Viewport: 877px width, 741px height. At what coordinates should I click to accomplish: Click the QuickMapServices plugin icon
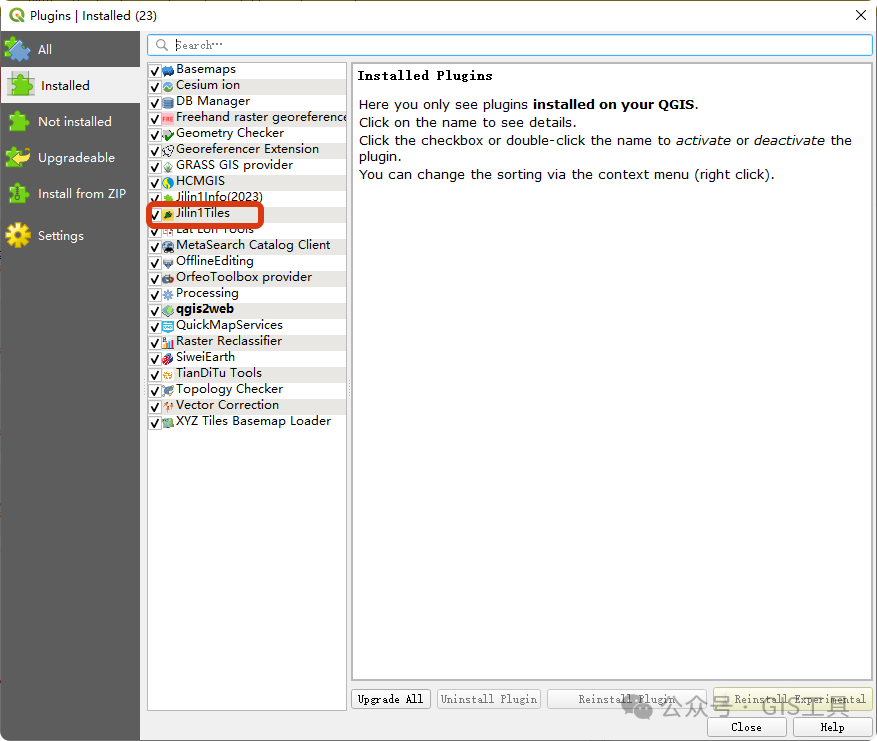(168, 327)
